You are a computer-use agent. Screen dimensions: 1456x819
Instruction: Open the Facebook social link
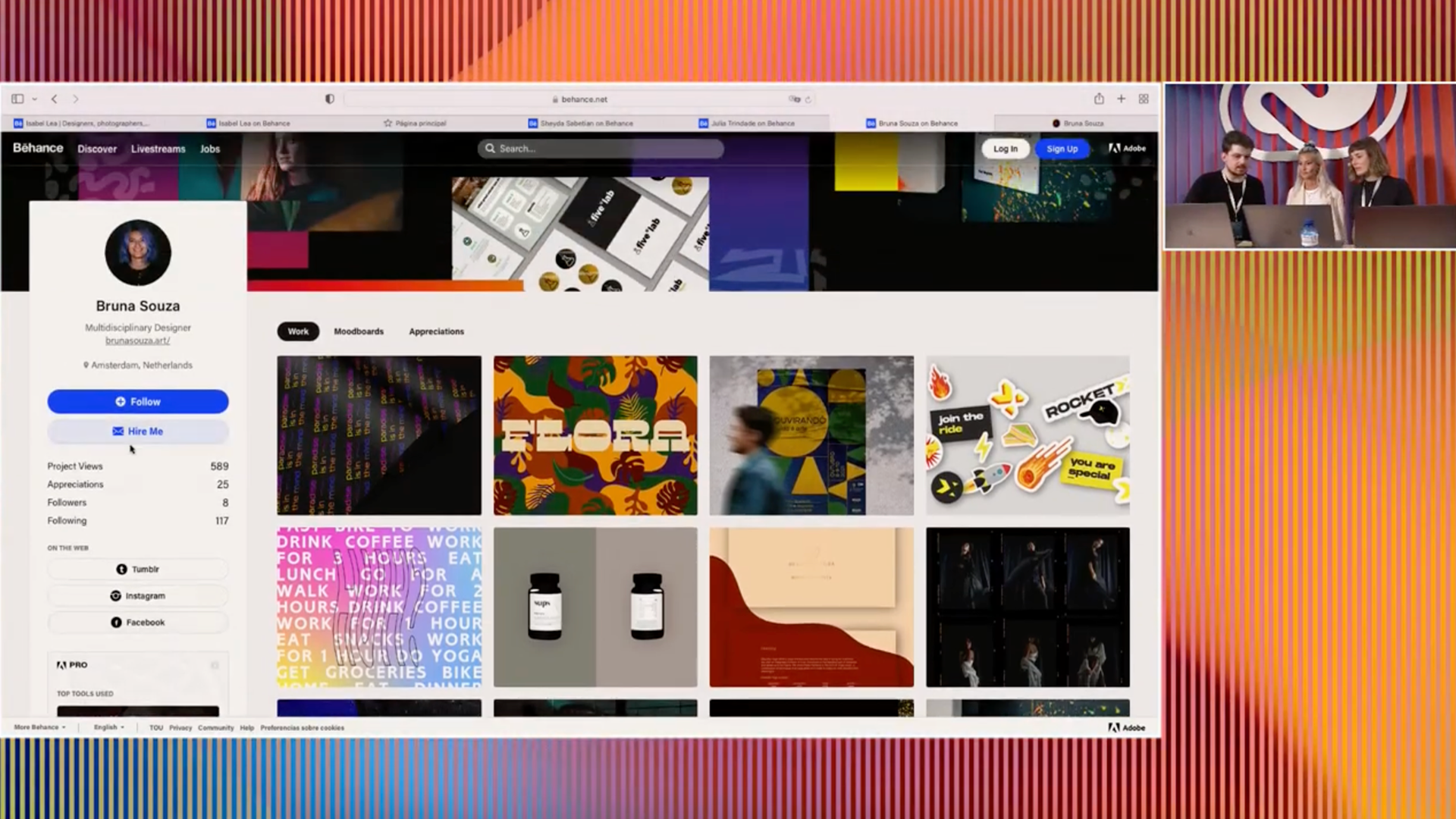click(x=138, y=622)
